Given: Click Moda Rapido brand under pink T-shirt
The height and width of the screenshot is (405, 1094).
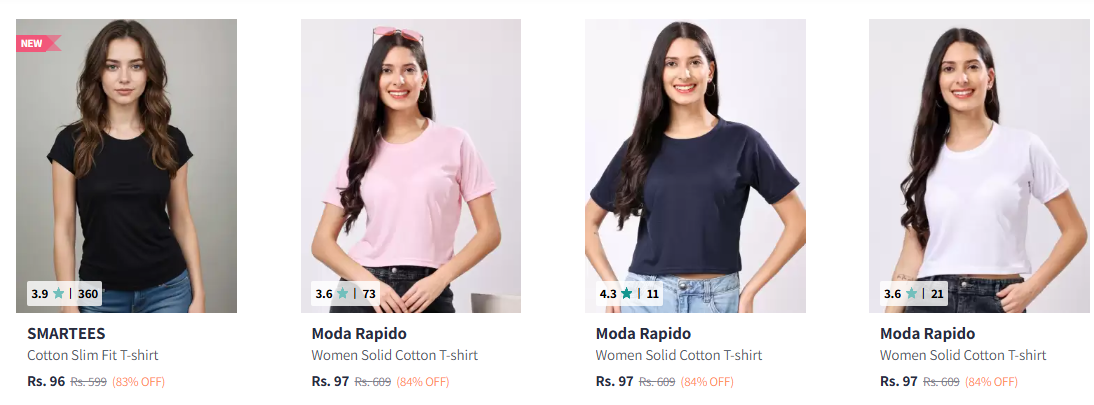Looking at the screenshot, I should (359, 334).
